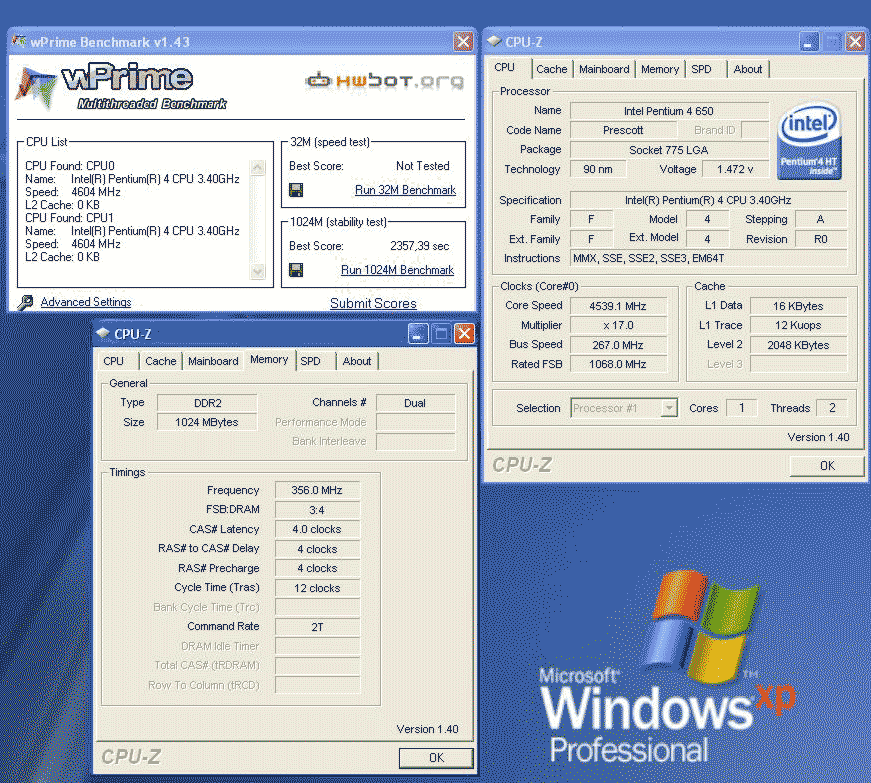Click the save icon beside Run 32M Benchmark
This screenshot has height=783, width=871.
pyautogui.click(x=296, y=190)
